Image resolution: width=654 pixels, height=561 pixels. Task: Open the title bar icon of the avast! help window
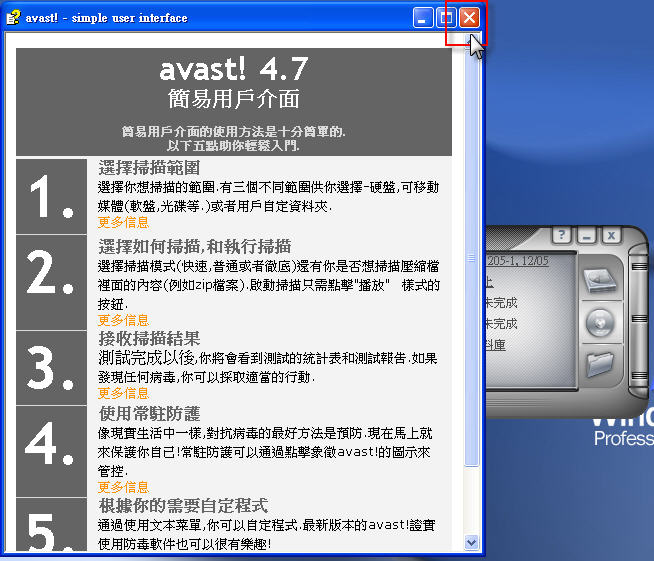coord(13,18)
